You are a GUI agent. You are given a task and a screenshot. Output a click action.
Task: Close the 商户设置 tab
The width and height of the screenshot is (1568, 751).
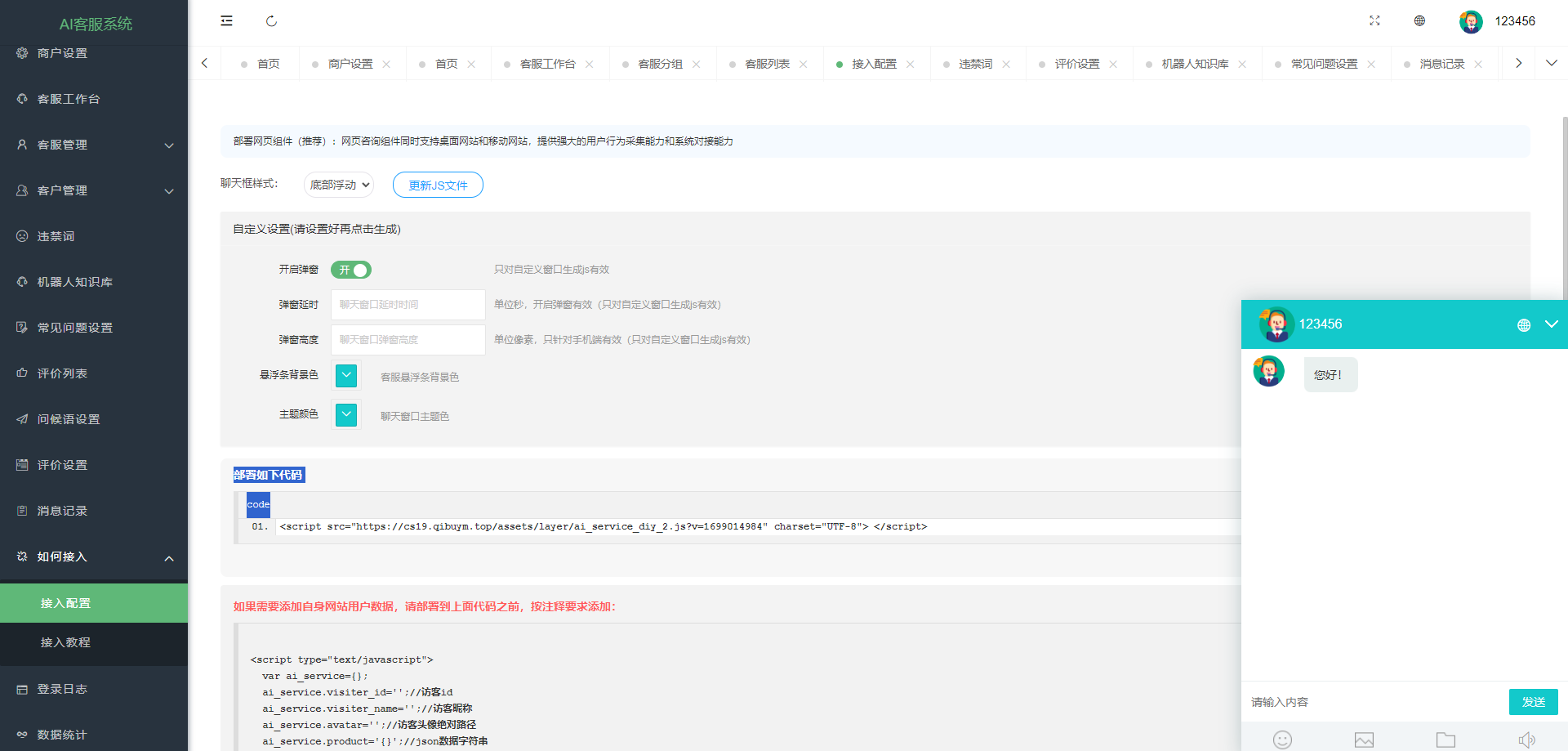pos(386,64)
